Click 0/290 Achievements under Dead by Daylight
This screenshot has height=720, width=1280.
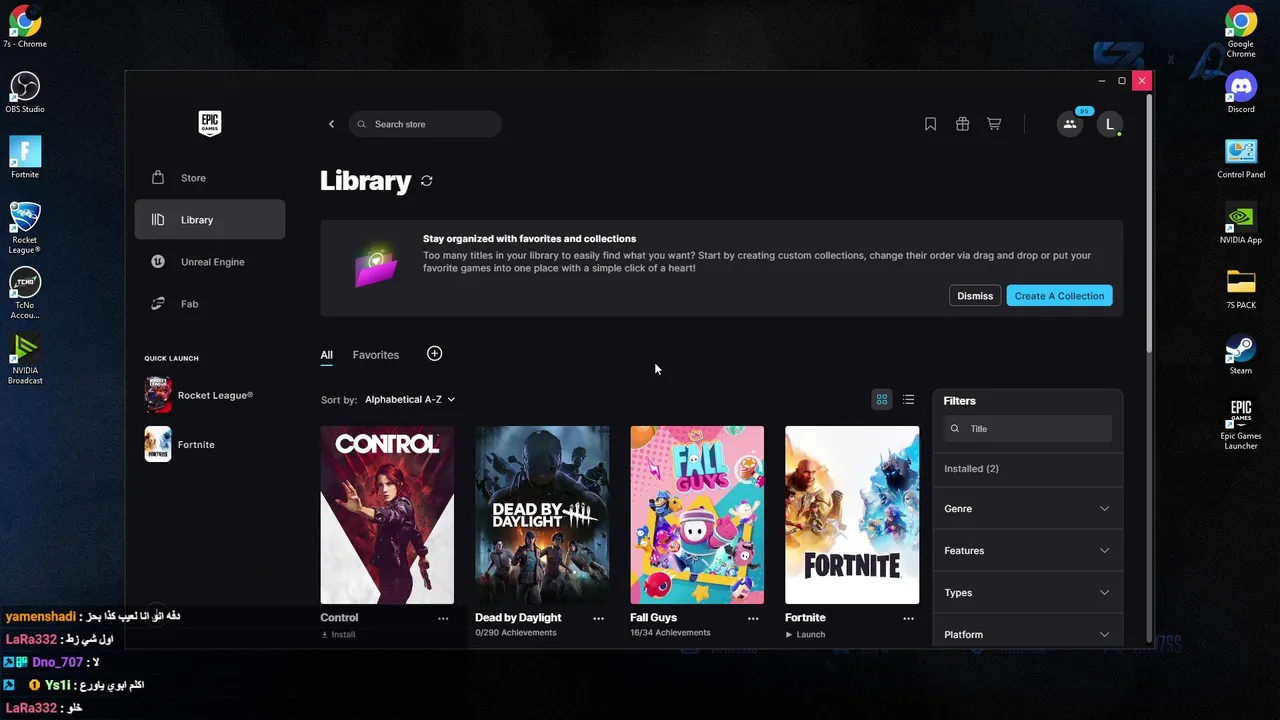pyautogui.click(x=516, y=633)
